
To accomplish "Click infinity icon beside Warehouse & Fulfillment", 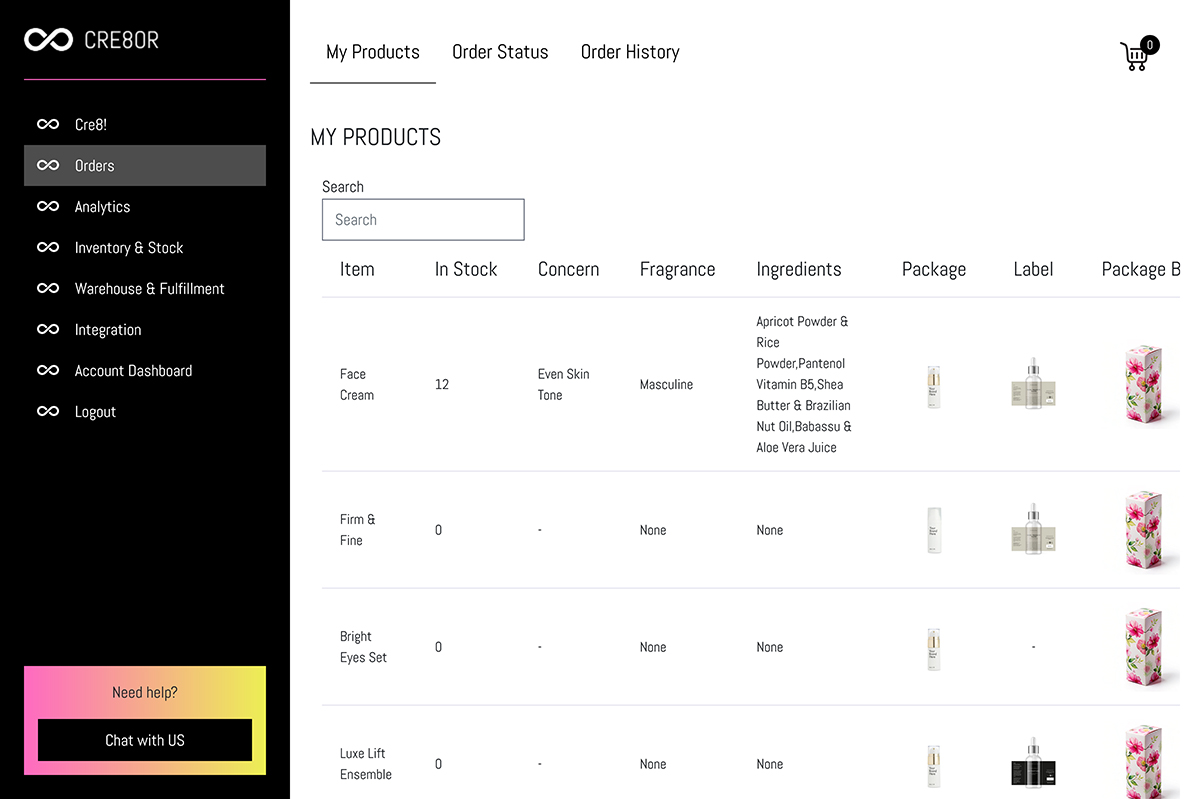I will tap(48, 289).
